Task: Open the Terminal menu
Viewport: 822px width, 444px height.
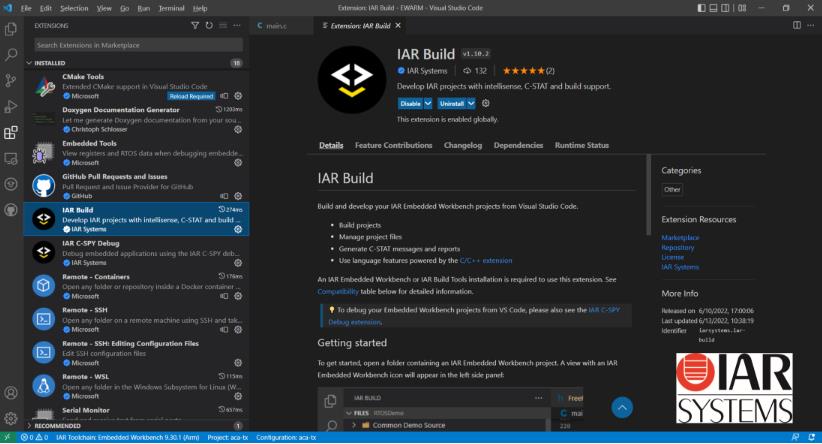Action: (x=173, y=8)
